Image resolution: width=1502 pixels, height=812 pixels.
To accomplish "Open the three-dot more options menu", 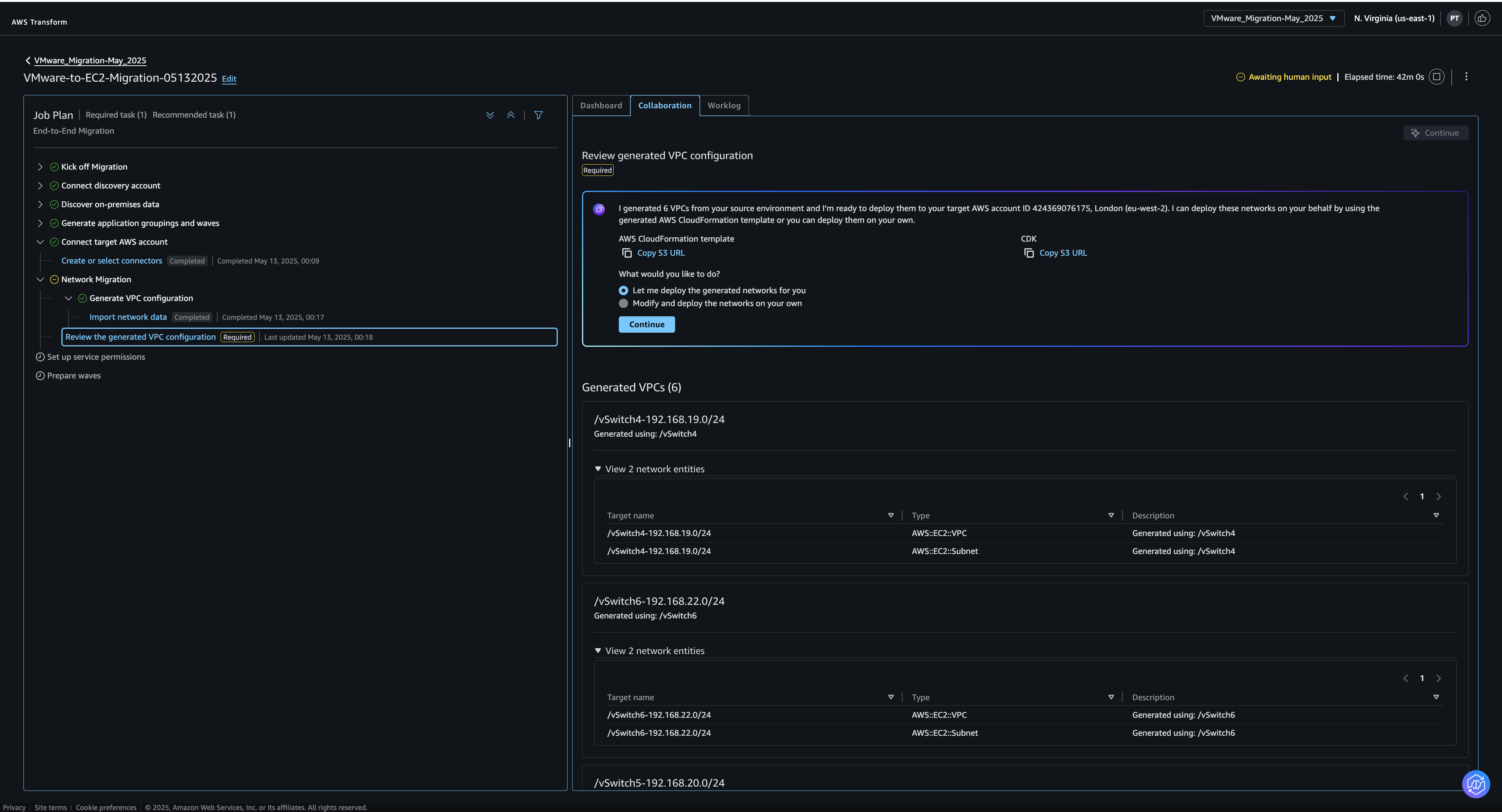I will 1466,76.
